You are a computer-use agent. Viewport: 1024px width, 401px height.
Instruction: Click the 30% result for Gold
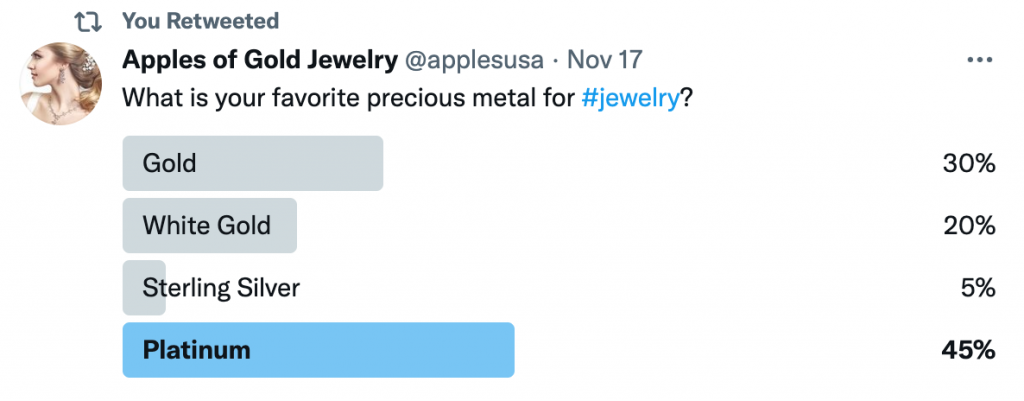tap(968, 163)
